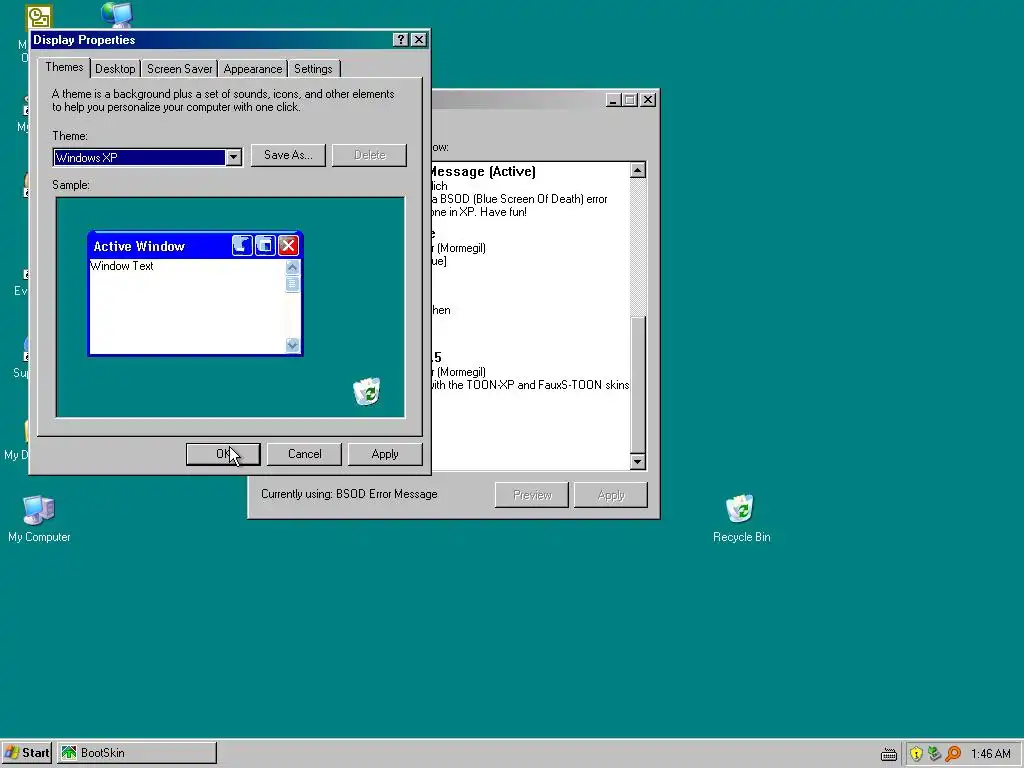Click the sample window scrollbar up arrow
This screenshot has height=768, width=1024.
pyautogui.click(x=293, y=266)
